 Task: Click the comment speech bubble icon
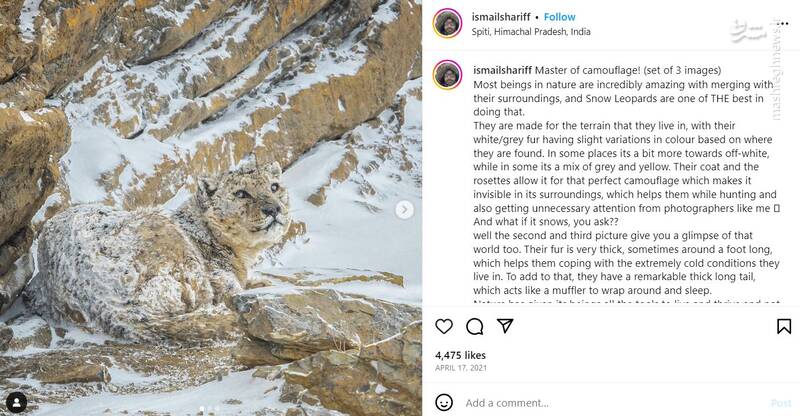coord(475,326)
